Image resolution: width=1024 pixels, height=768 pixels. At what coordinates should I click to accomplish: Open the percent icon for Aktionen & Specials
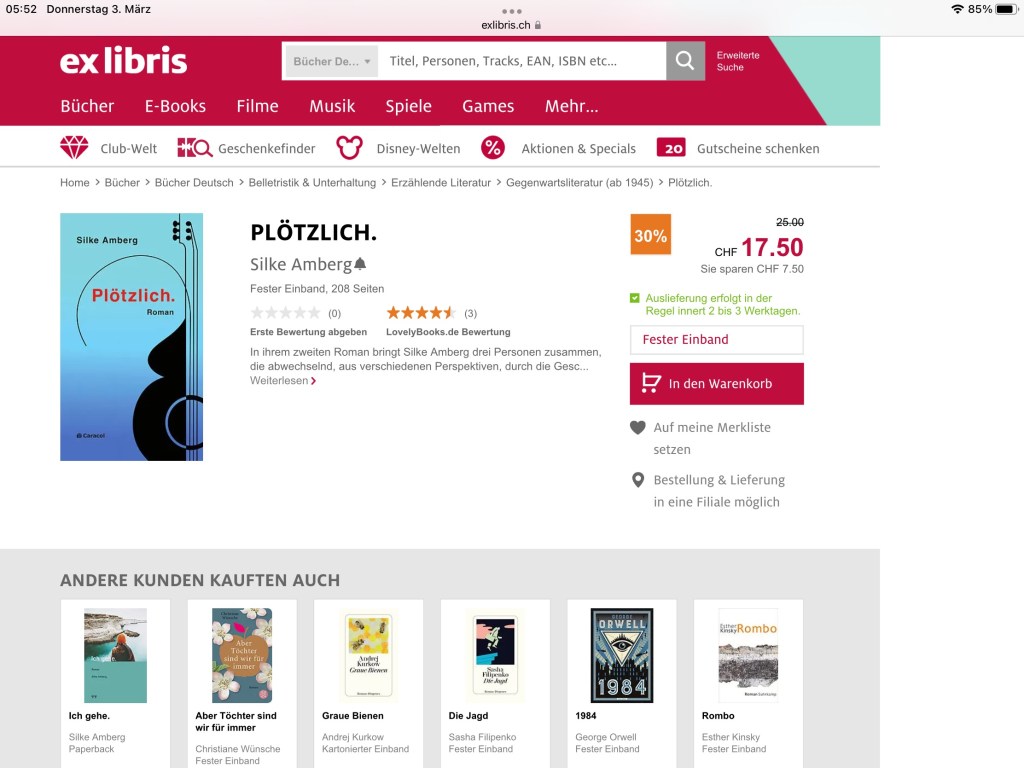click(492, 148)
